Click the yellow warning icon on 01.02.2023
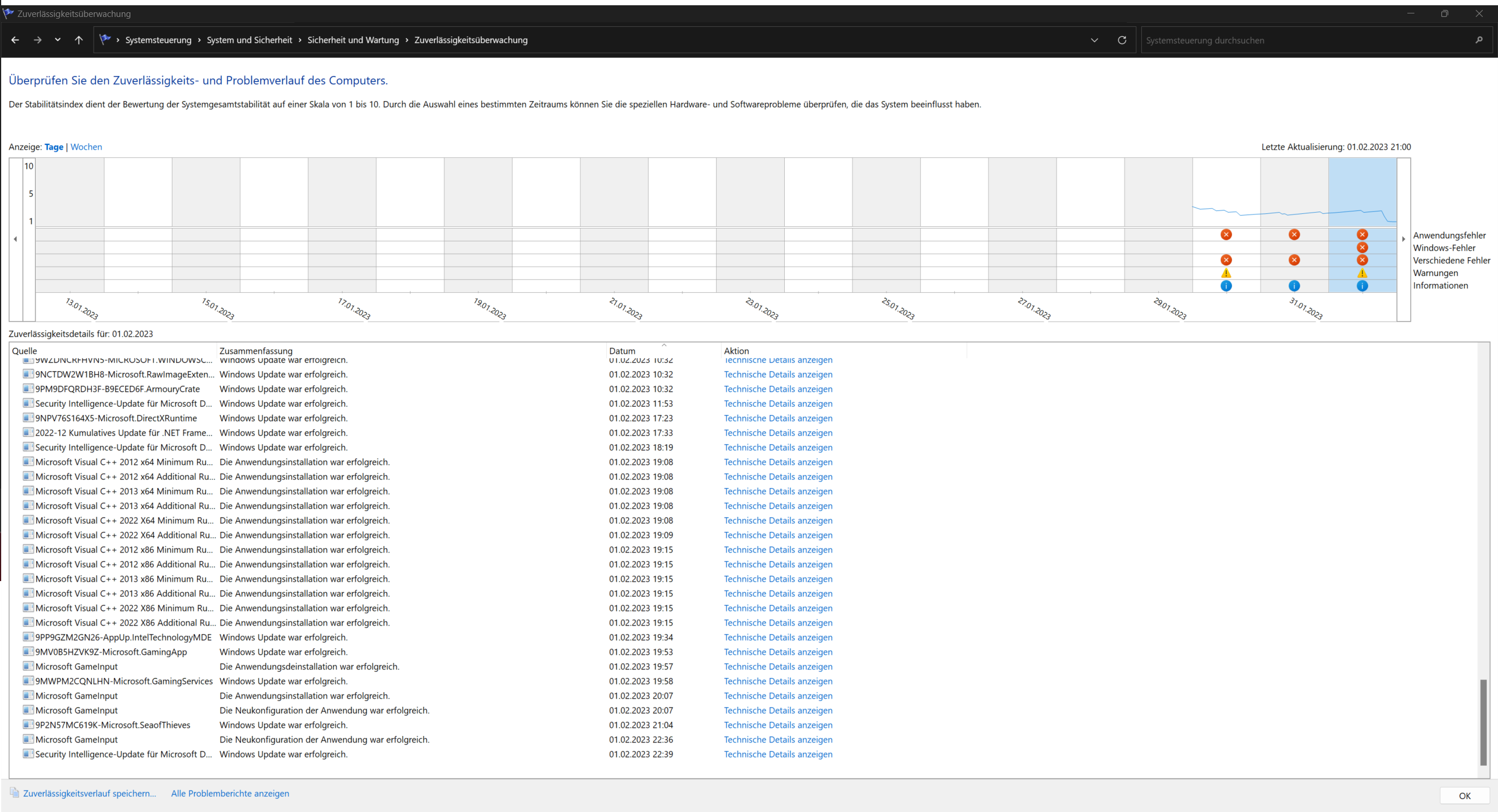Image resolution: width=1498 pixels, height=812 pixels. (1362, 273)
